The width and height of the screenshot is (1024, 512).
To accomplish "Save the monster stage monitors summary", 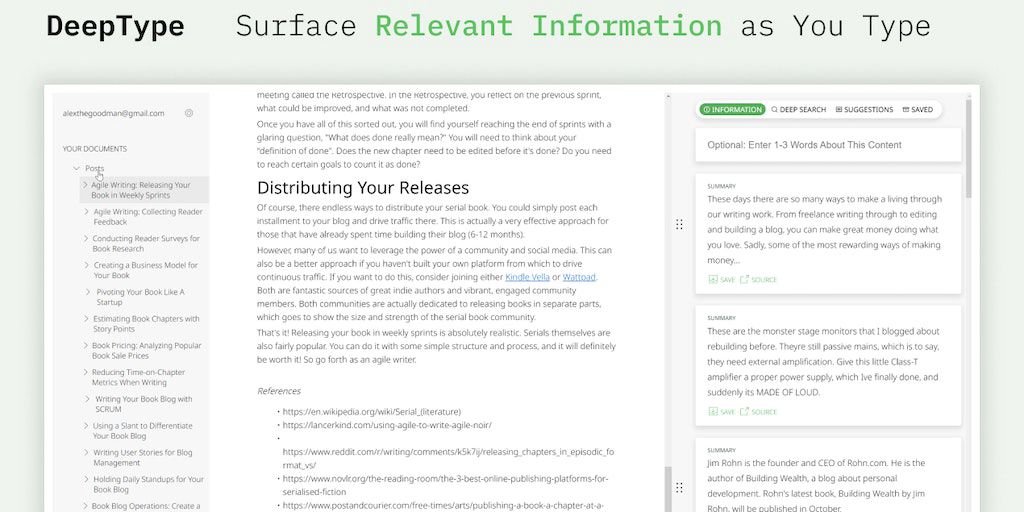I will pos(722,412).
